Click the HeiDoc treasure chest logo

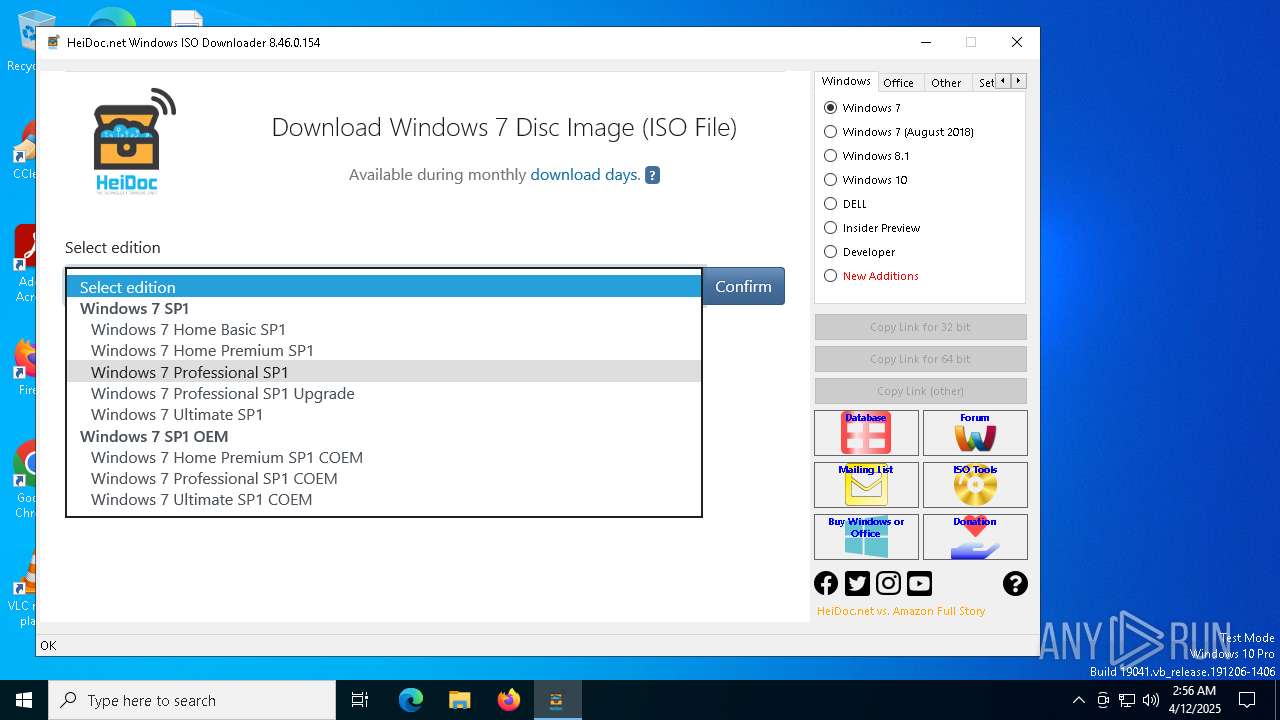pyautogui.click(x=135, y=140)
